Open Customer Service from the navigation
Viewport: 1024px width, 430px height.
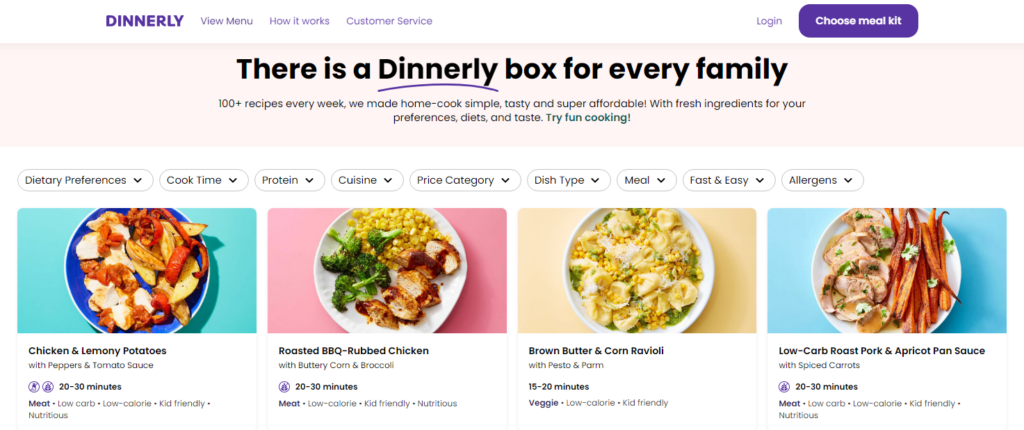tap(389, 21)
